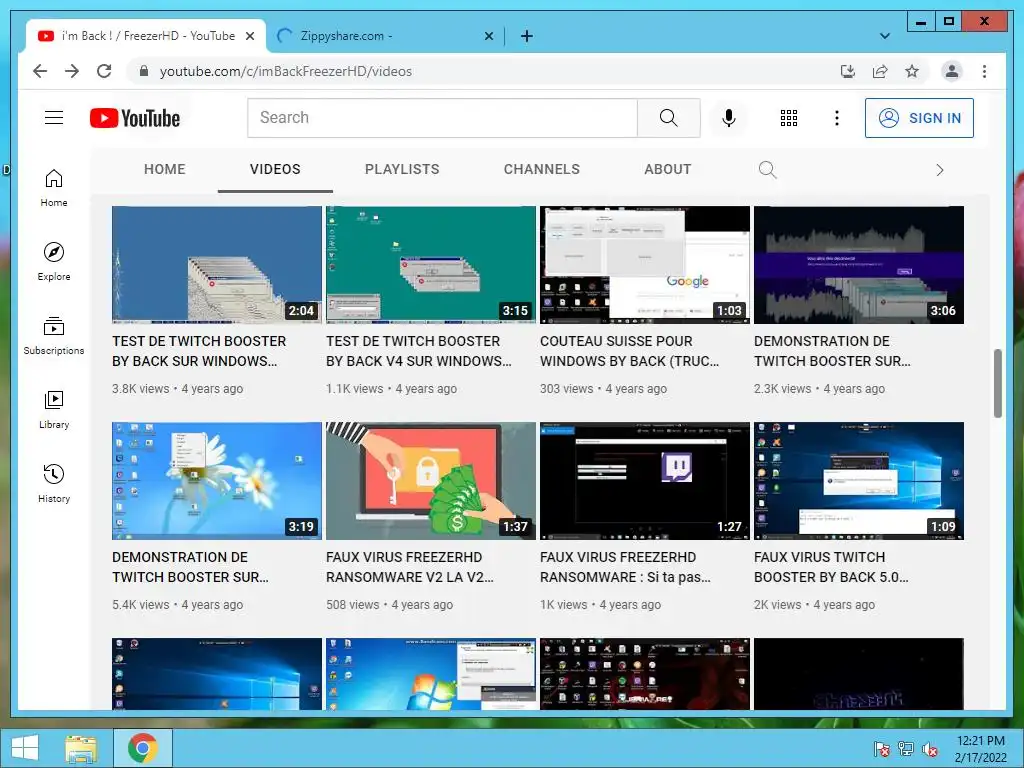Bookmark this page with star icon
1024x768 pixels.
(912, 71)
